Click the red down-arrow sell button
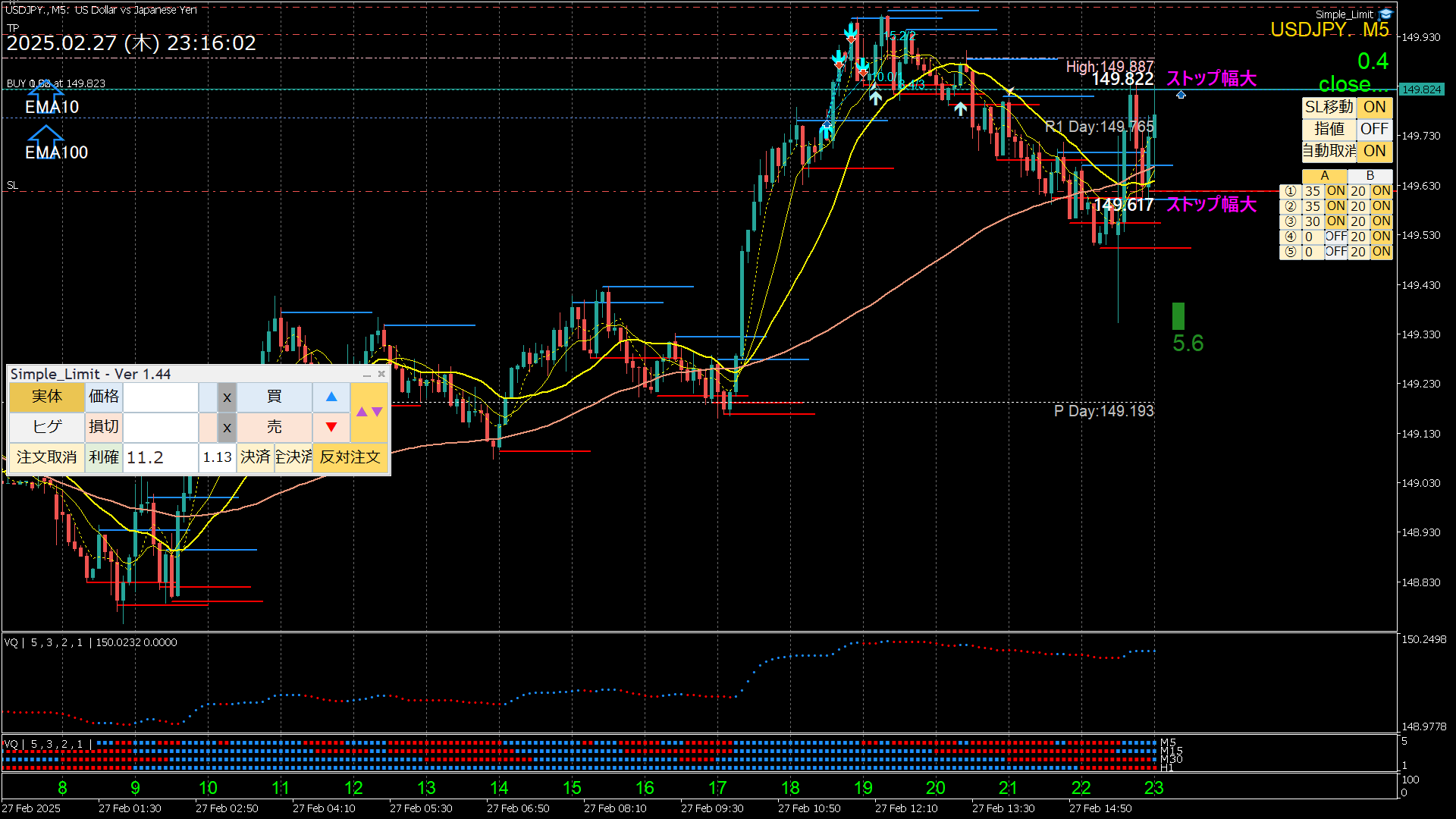The height and width of the screenshot is (819, 1456). pos(331,427)
